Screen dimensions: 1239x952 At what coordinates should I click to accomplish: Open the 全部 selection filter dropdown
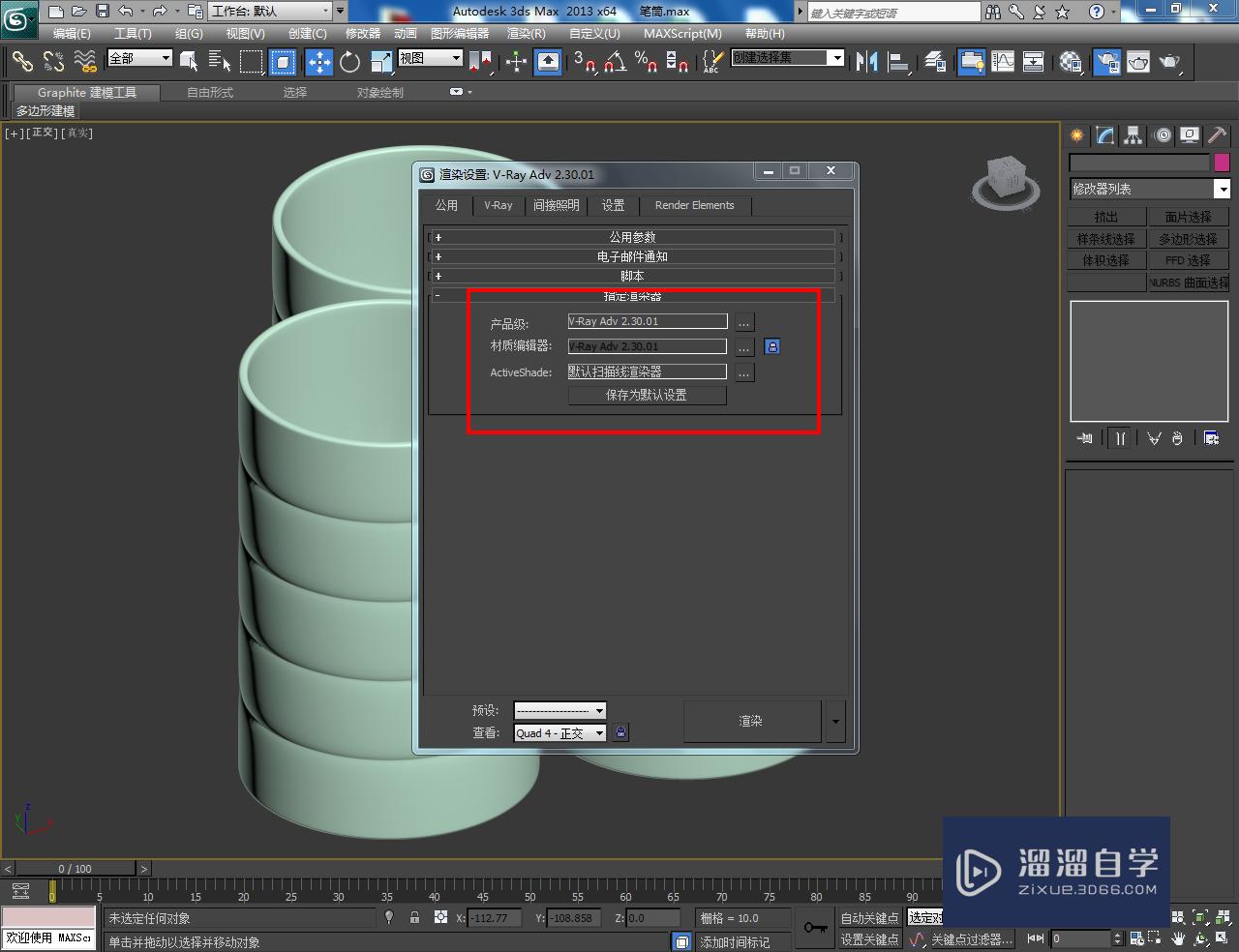point(139,58)
